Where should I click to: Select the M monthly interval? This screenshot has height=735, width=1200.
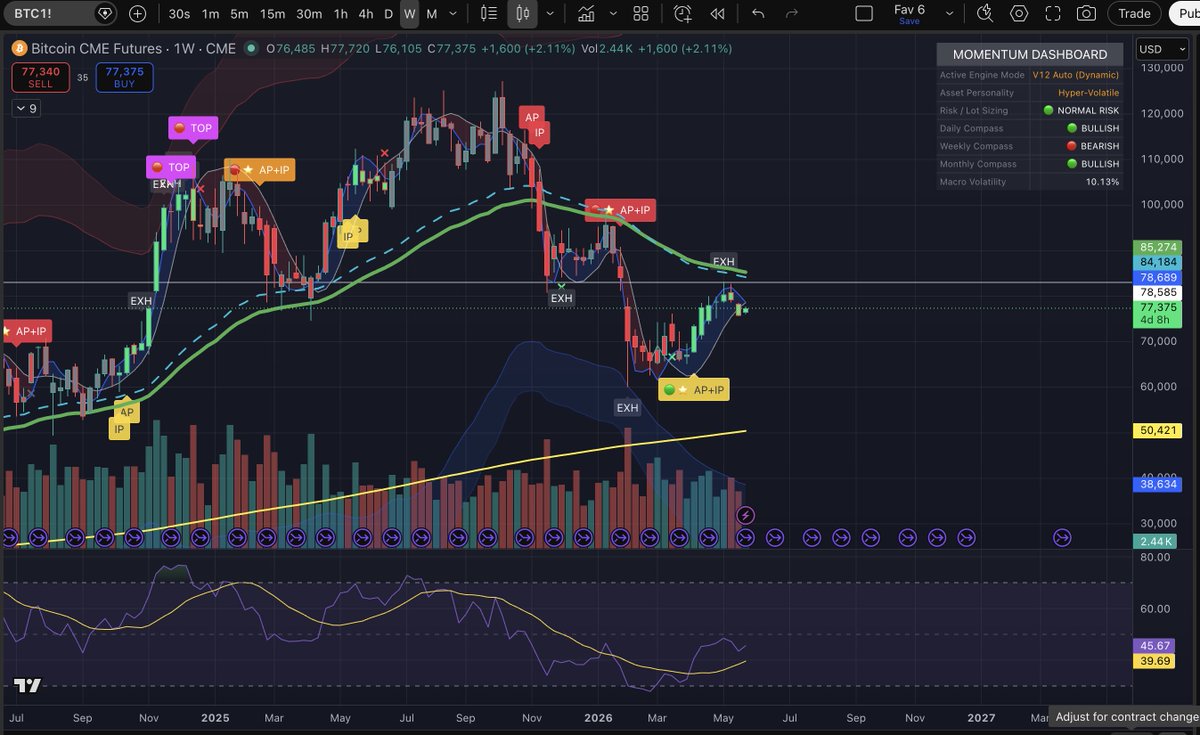tap(431, 14)
